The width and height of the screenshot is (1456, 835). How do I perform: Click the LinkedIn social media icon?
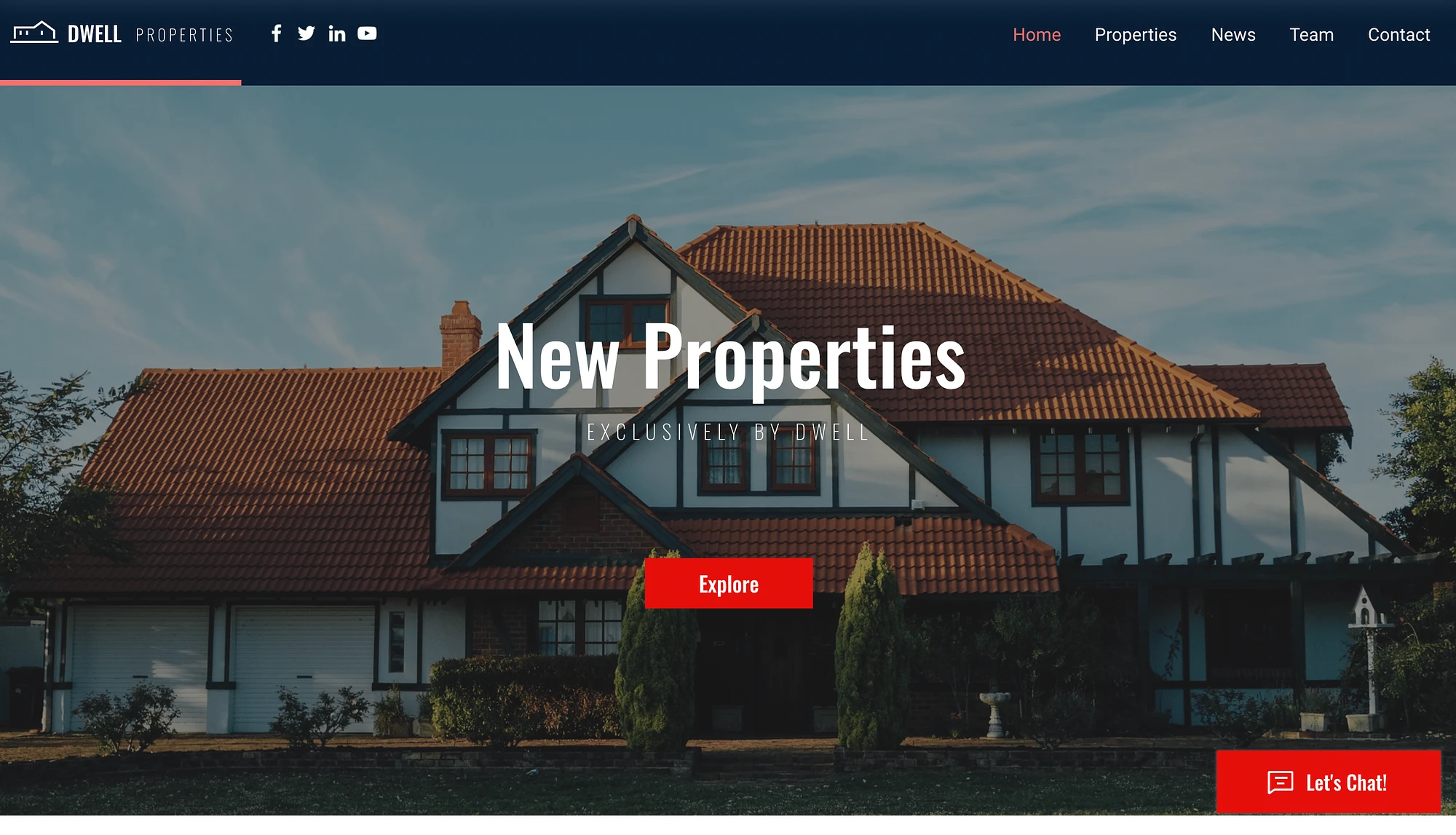(x=337, y=33)
